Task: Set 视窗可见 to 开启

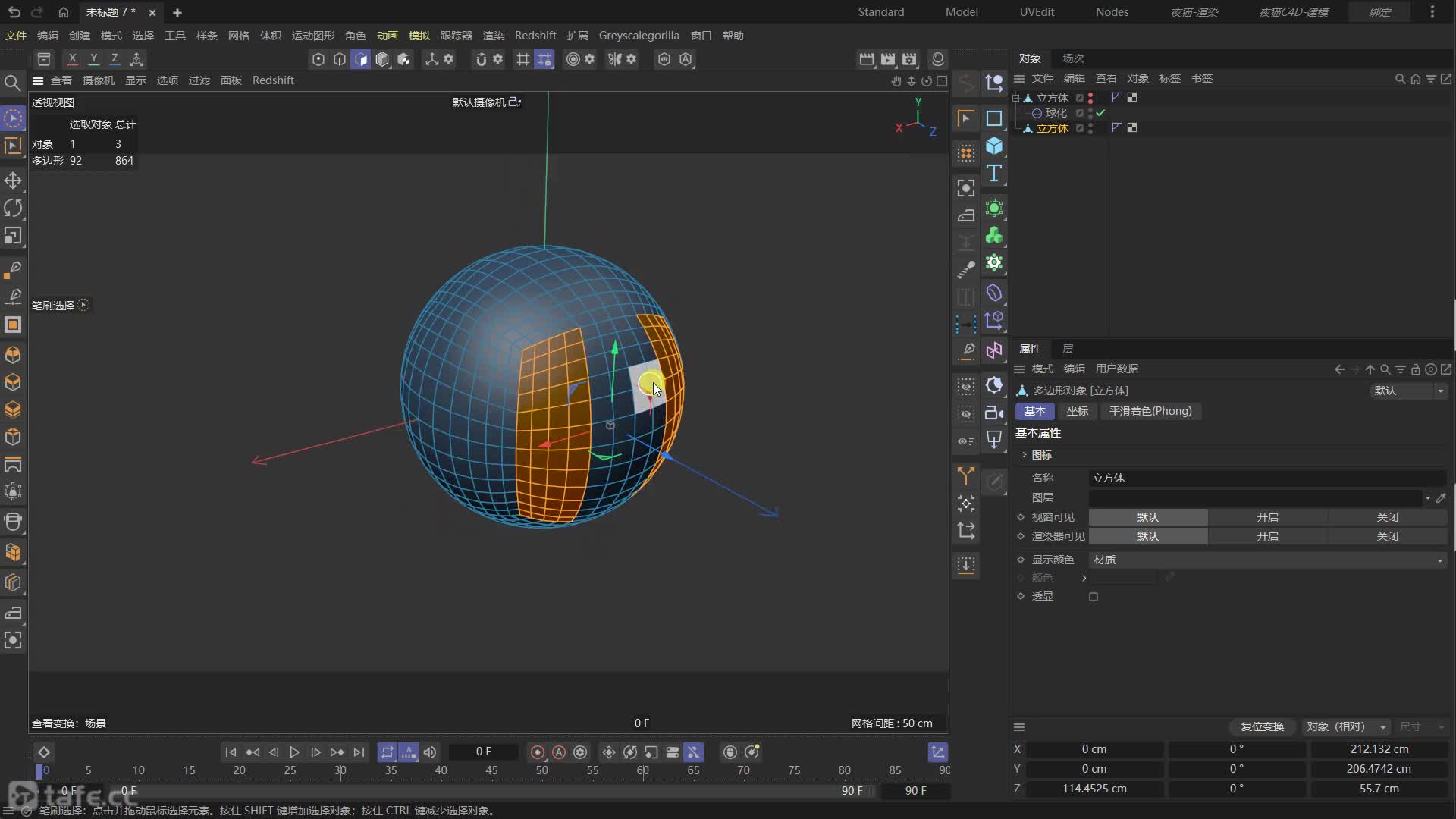Action: coord(1267,517)
